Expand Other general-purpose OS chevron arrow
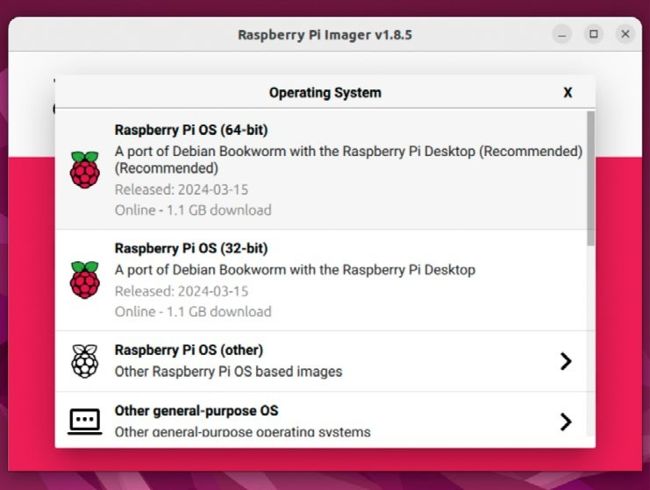Image resolution: width=650 pixels, height=490 pixels. (565, 422)
